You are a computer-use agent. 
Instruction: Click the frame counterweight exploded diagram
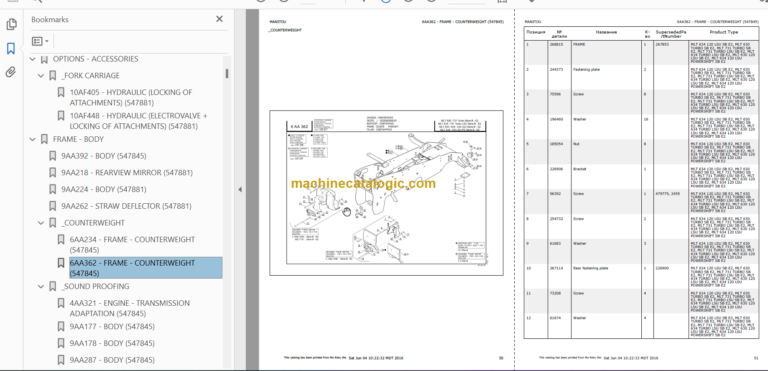point(386,193)
